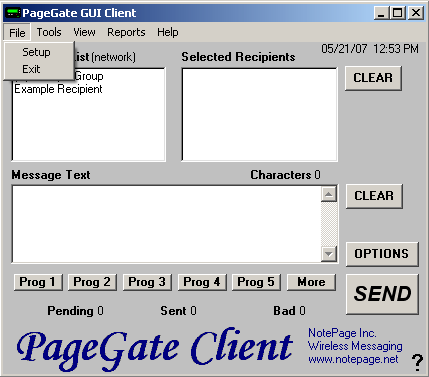
Task: Choose Exit from the File menu
Action: pos(39,69)
